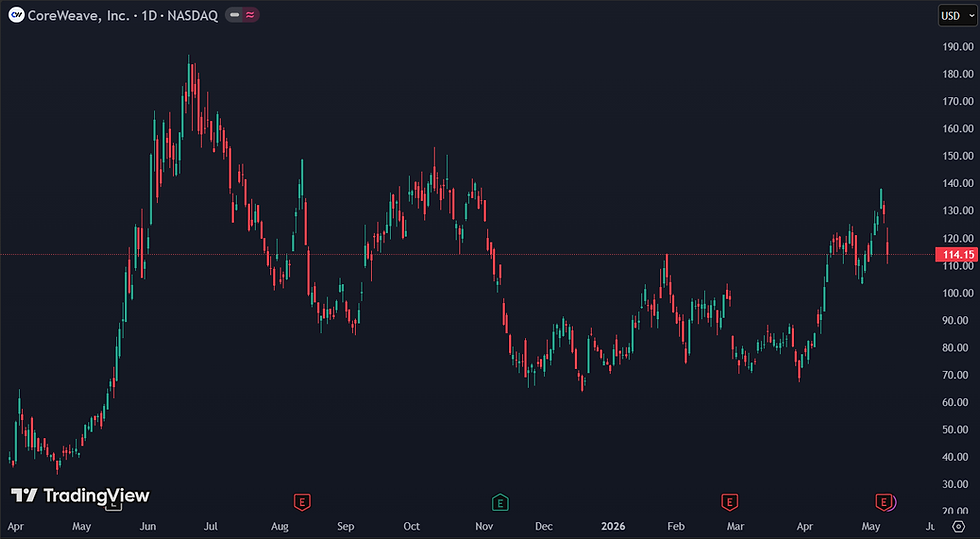Screen dimensions: 980x539
Task: Click the 2026 year label on time axis
Action: coord(613,526)
